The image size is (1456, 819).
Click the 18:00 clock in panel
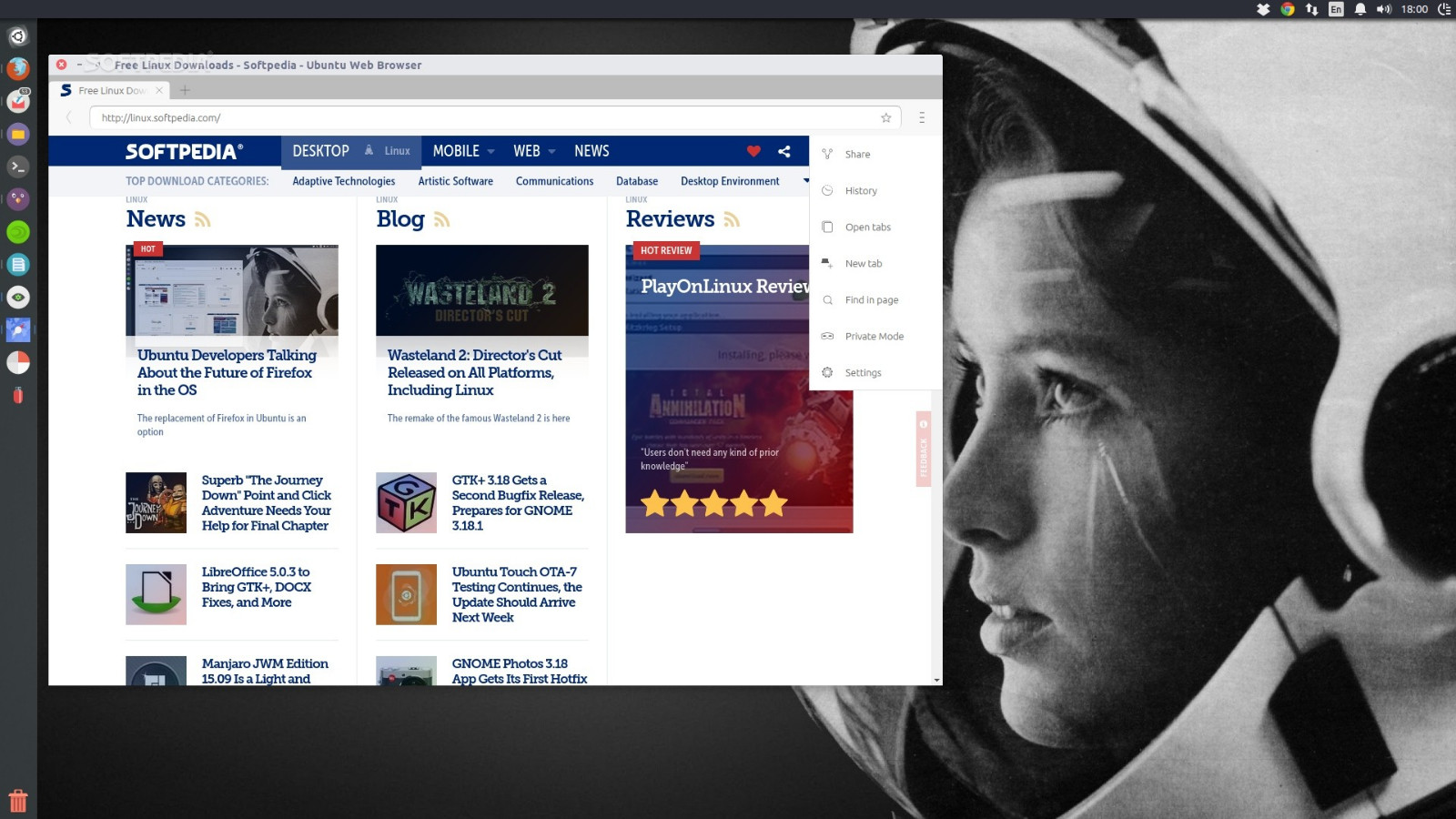coord(1414,9)
